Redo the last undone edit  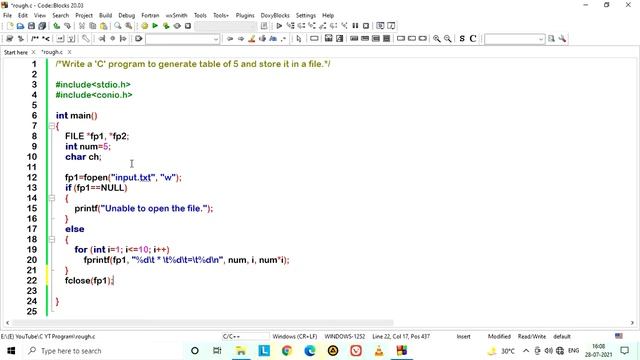tap(67, 26)
